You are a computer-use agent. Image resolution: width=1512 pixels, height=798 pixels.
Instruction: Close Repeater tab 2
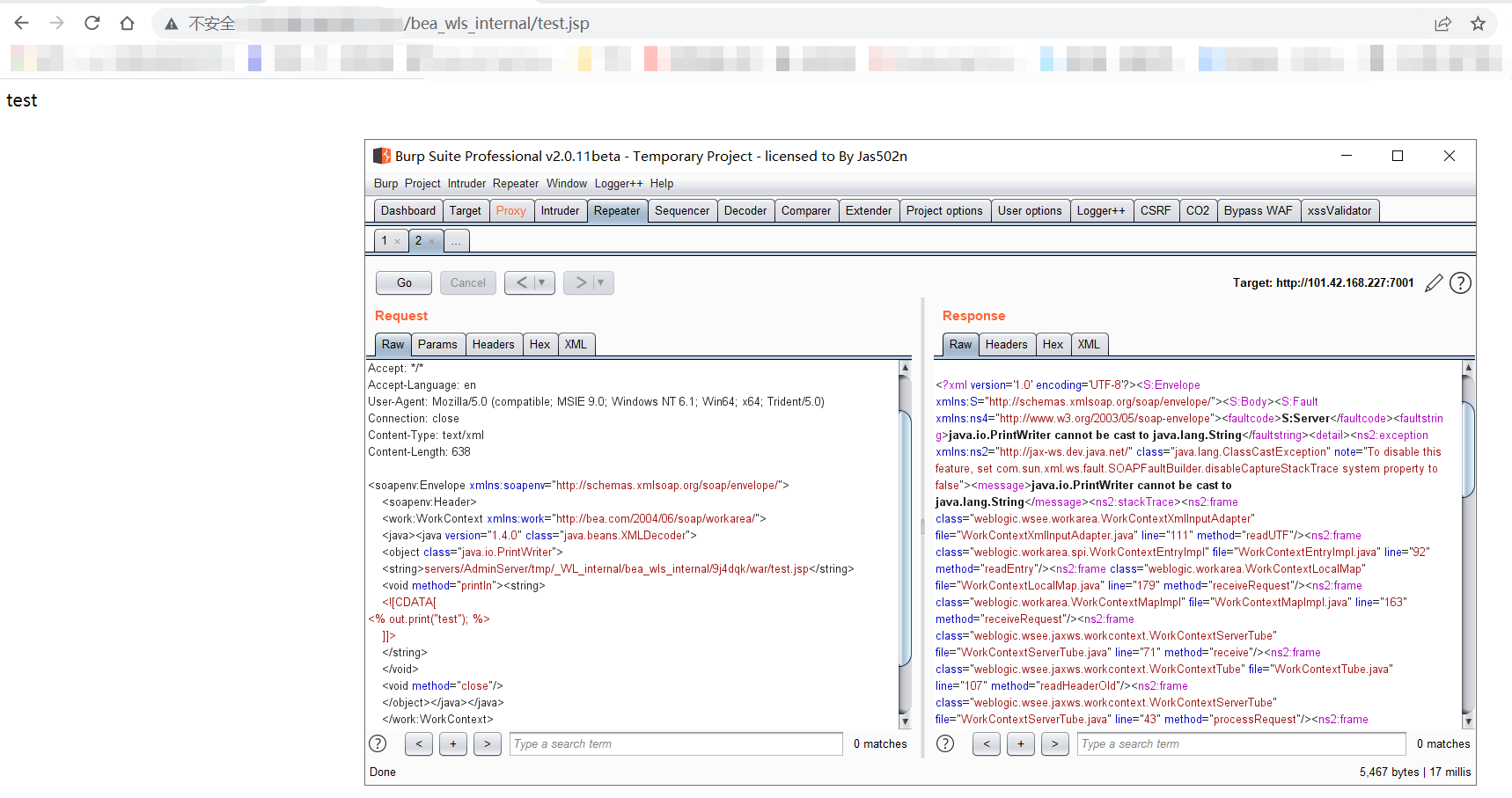point(432,241)
